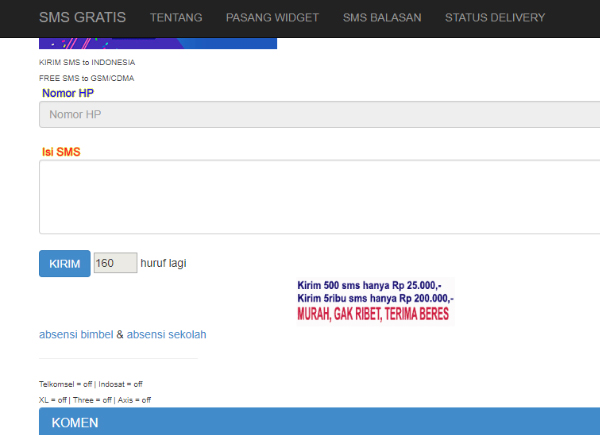Click the 'Isi SMS' orange label
Image resolution: width=600 pixels, height=435 pixels.
[61, 152]
